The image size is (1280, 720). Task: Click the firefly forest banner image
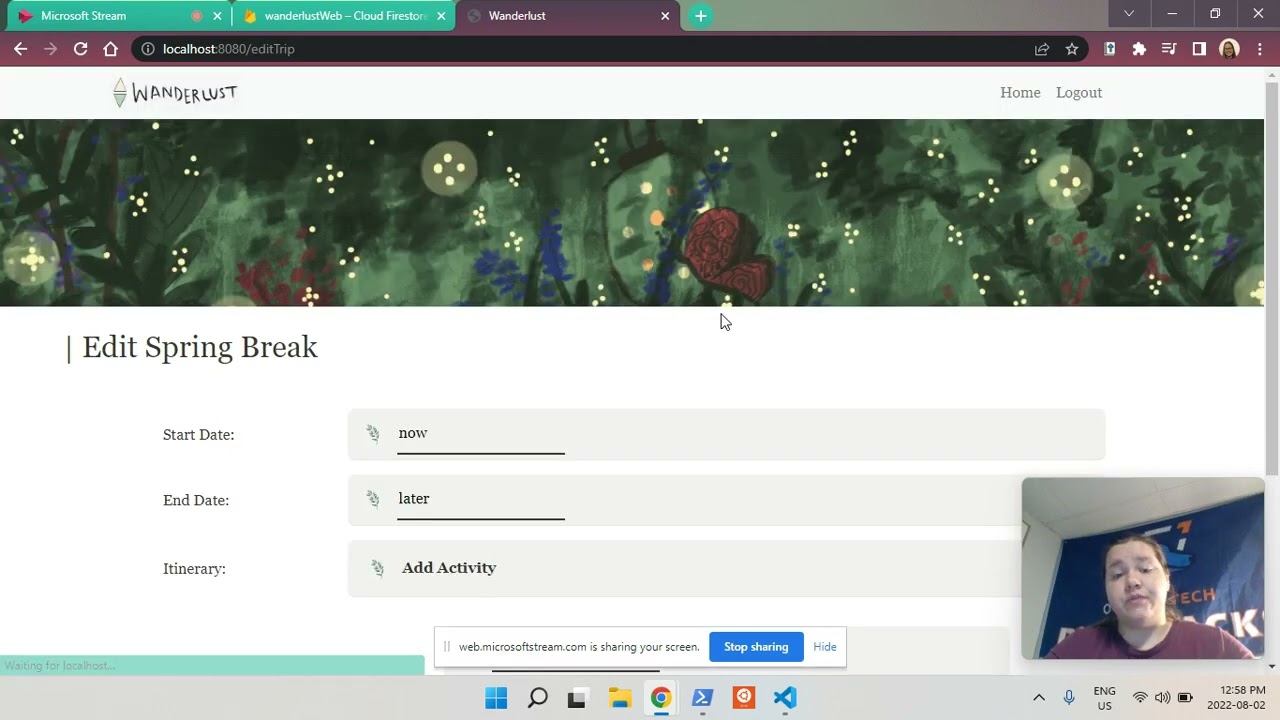(x=632, y=213)
